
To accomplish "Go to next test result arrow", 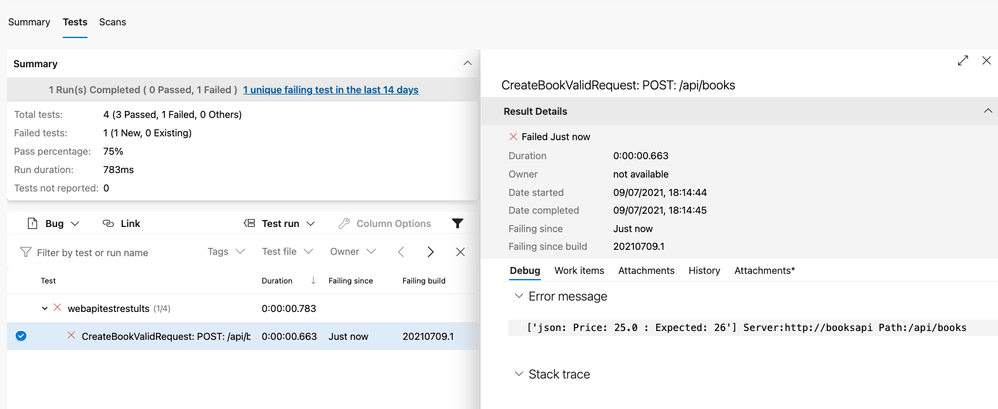I will [x=430, y=252].
